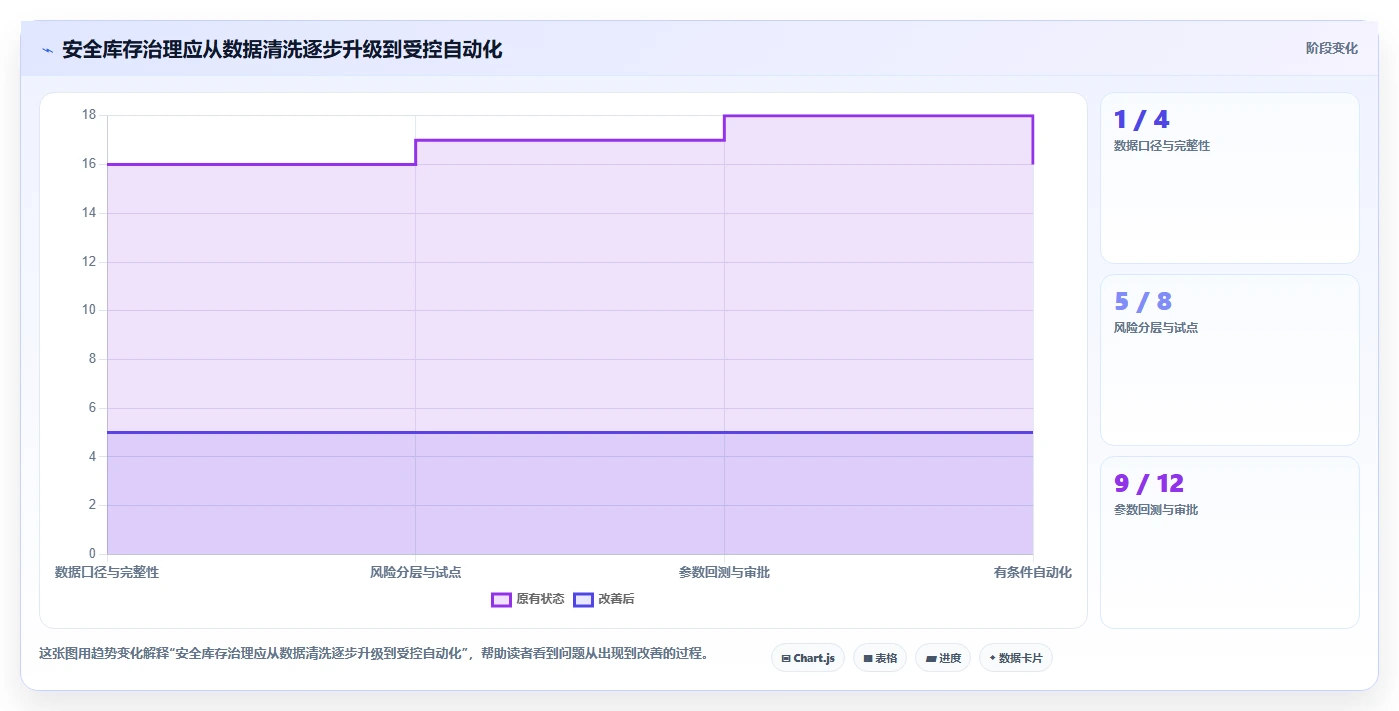Viewport: 1399px width, 711px height.
Task: Click the chart title 安全库存治理应从数据清洗逐步升级到受控自动化
Action: click(282, 49)
